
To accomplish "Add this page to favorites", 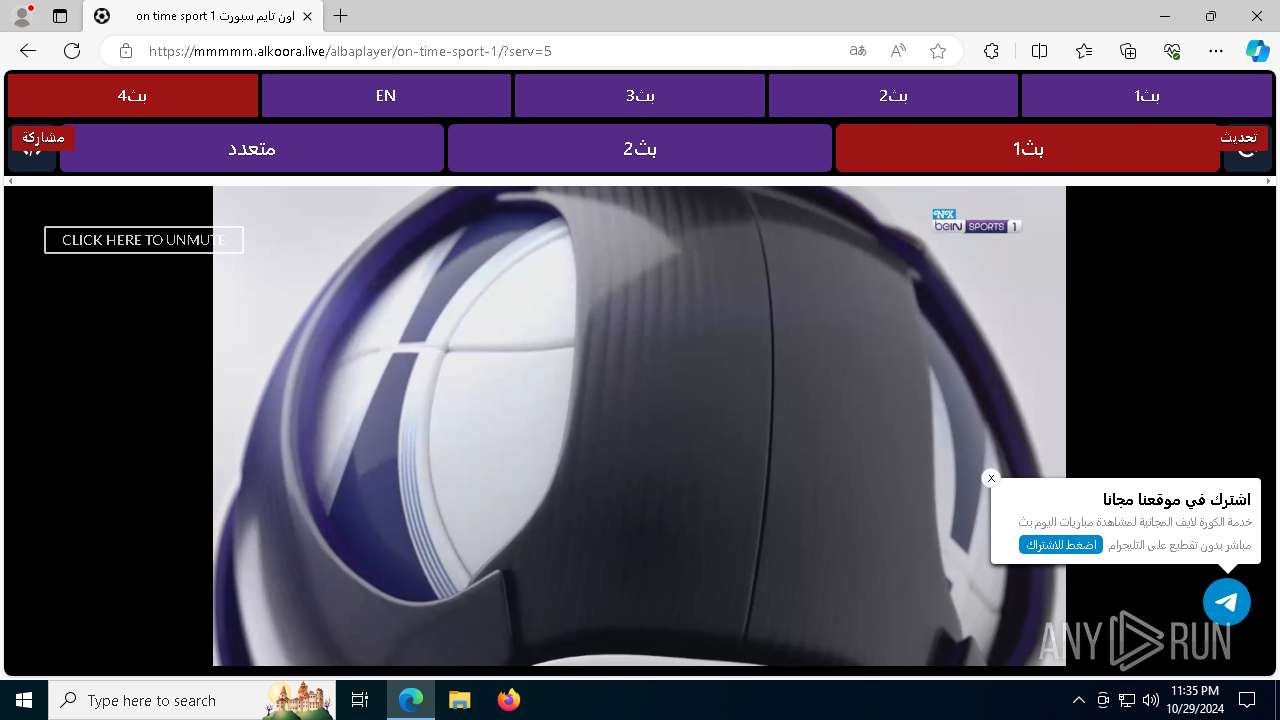I will coord(938,51).
